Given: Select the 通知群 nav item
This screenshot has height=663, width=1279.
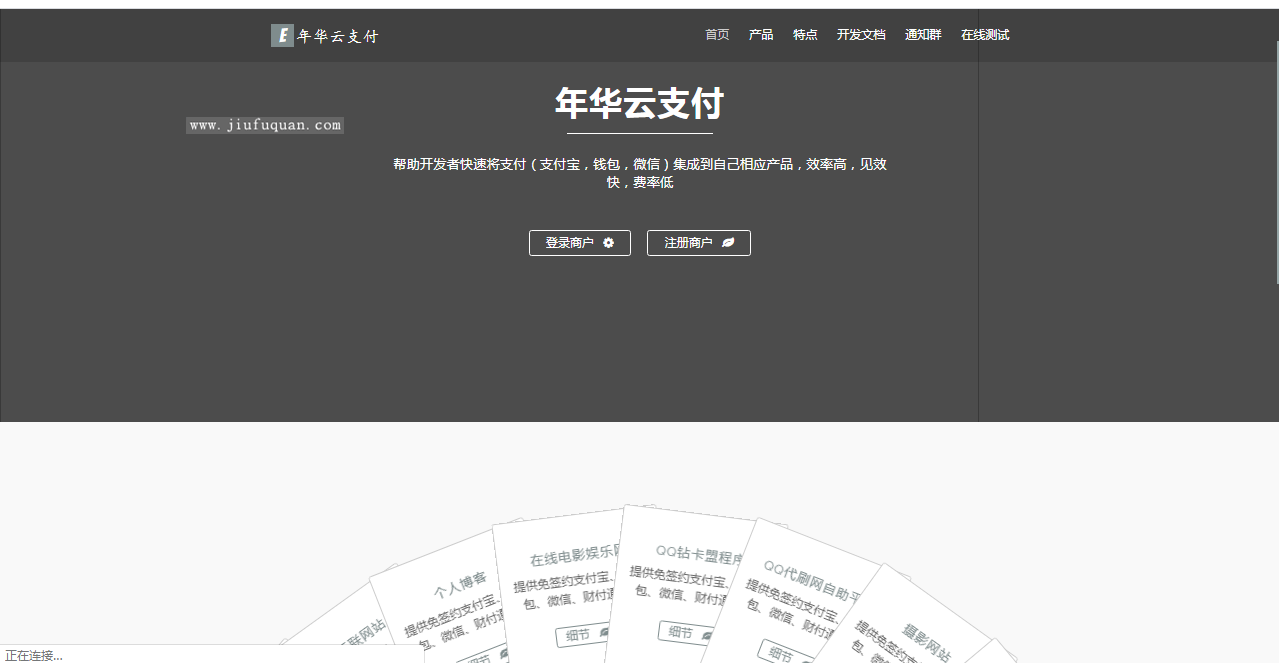Looking at the screenshot, I should click(923, 35).
